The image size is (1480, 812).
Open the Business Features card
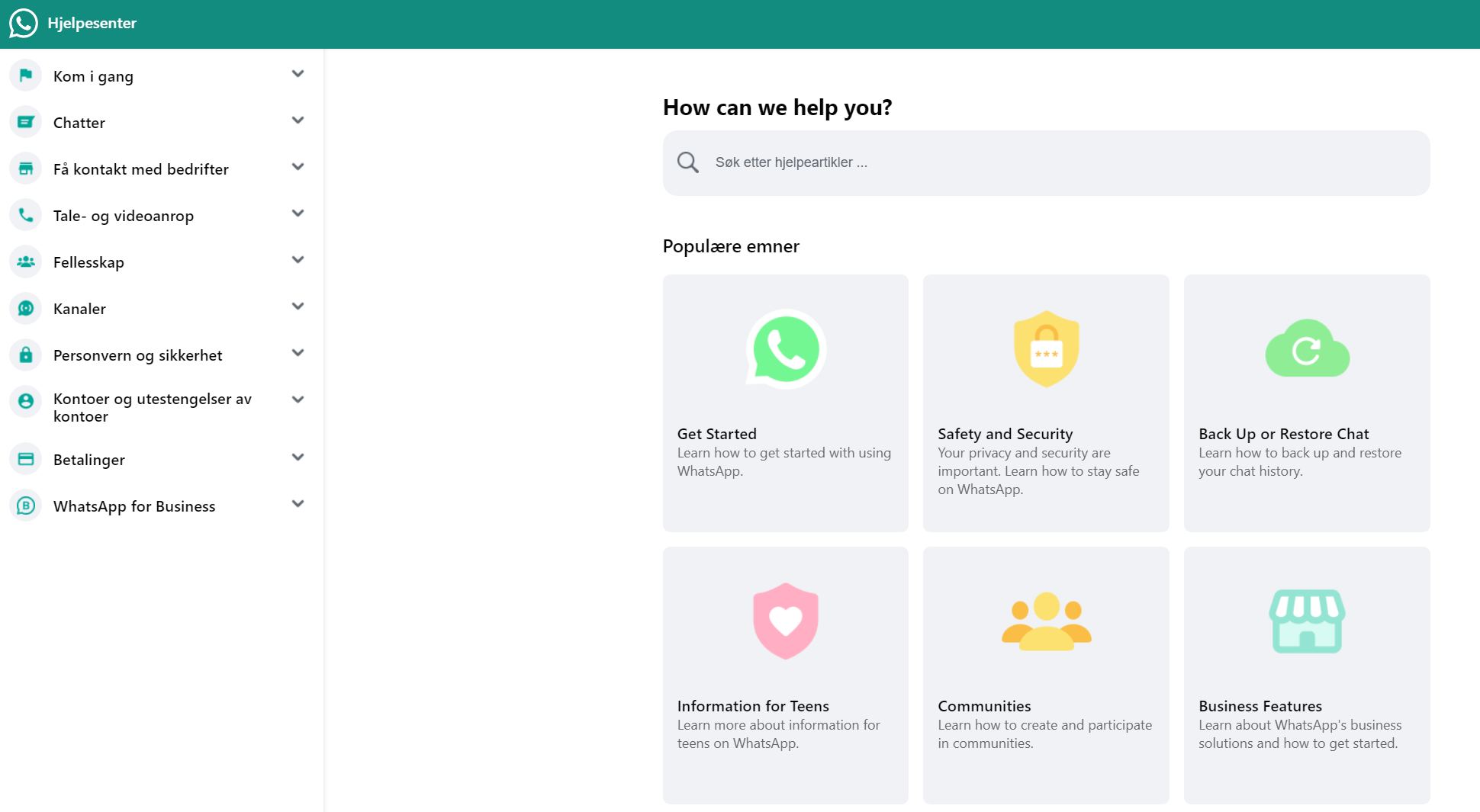[x=1306, y=675]
